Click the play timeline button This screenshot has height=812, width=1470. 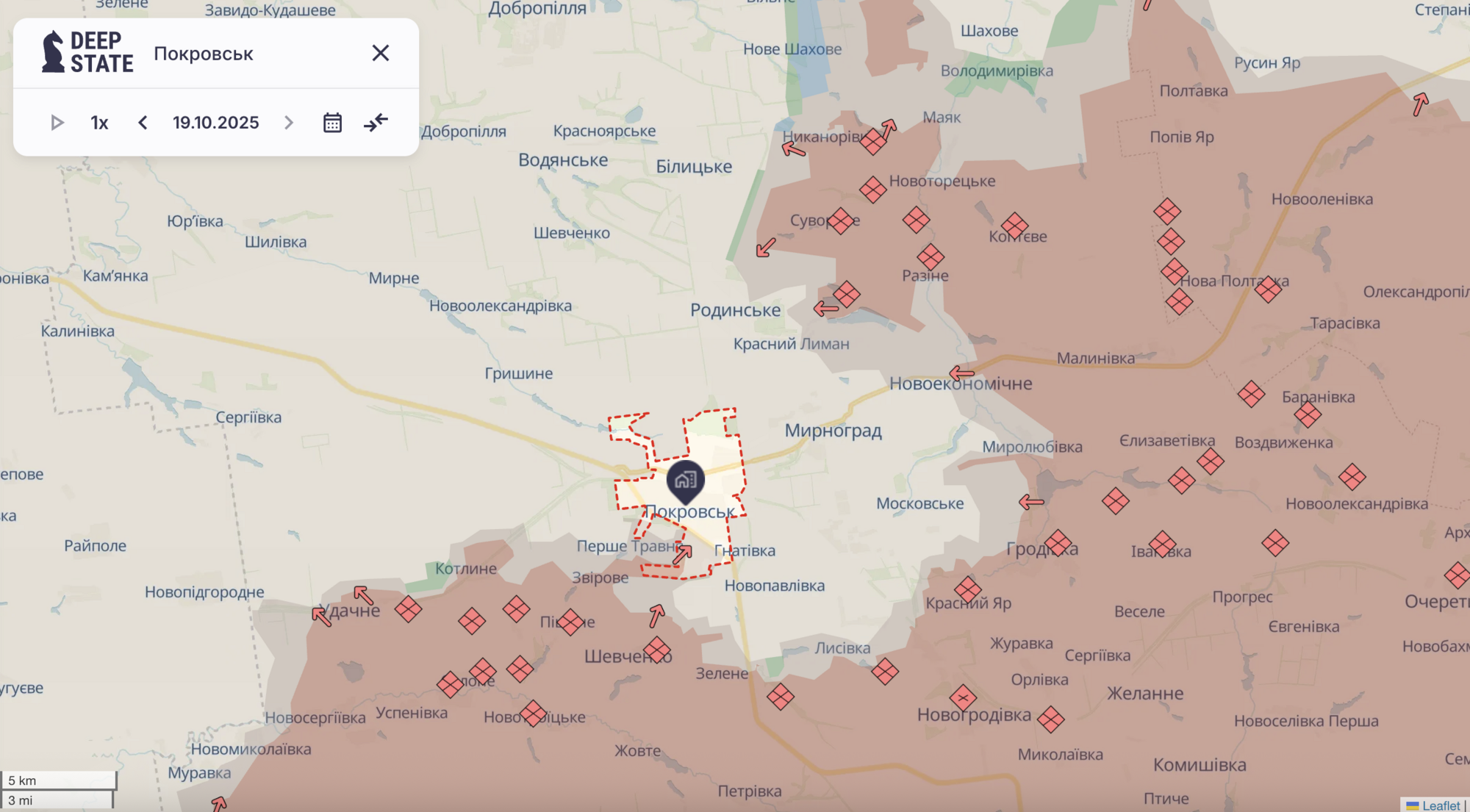(57, 123)
